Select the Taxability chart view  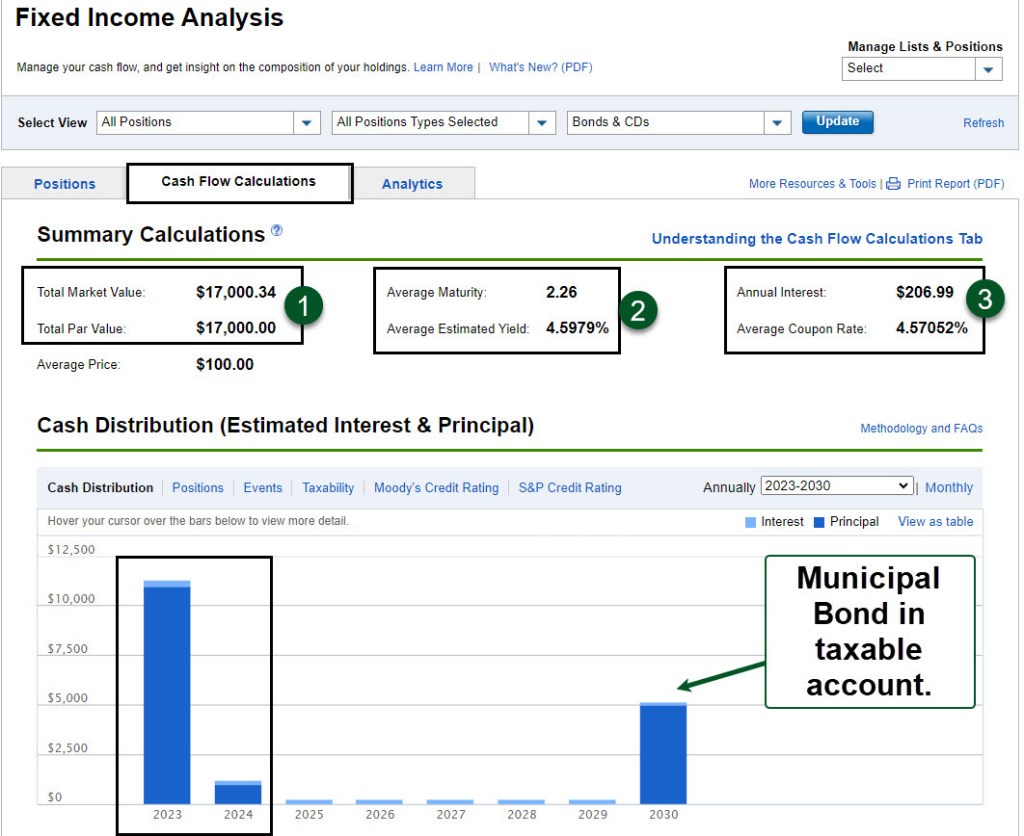(x=328, y=488)
